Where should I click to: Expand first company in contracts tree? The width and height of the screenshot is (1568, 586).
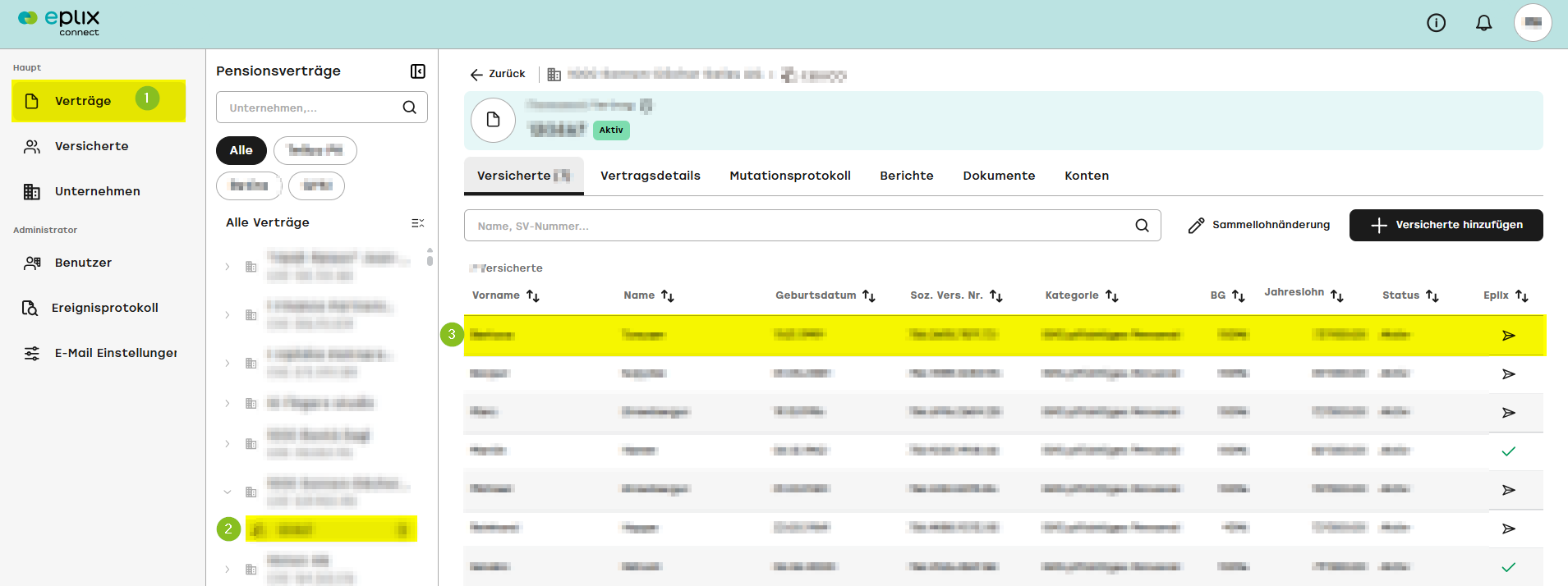pyautogui.click(x=228, y=267)
